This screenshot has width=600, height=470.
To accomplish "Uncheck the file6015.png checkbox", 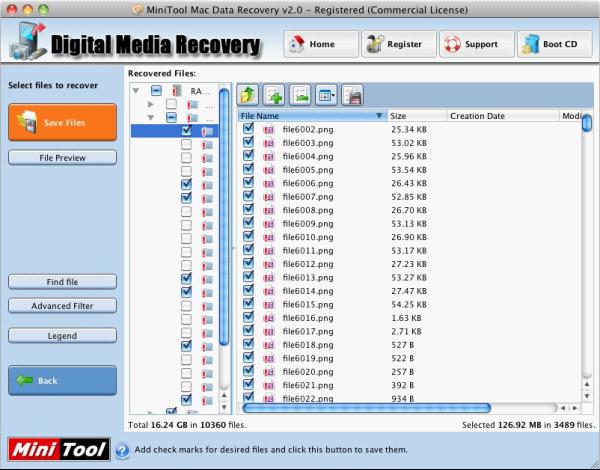I will pos(248,304).
